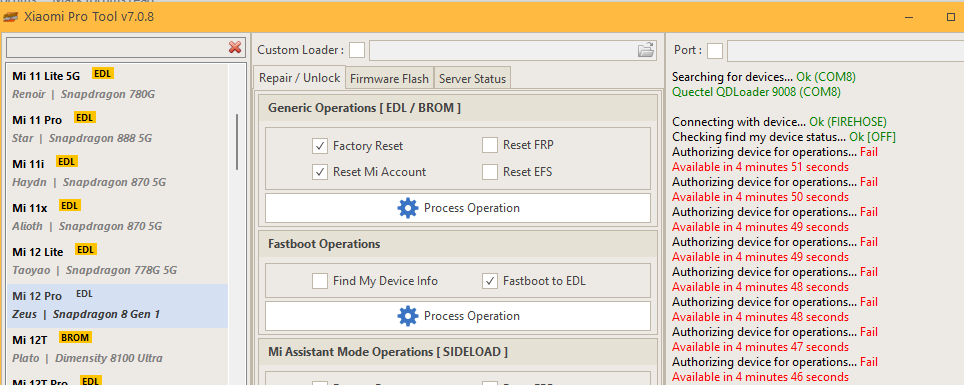The height and width of the screenshot is (385, 964).
Task: Switch to Repair / Unlock tab
Action: [299, 78]
